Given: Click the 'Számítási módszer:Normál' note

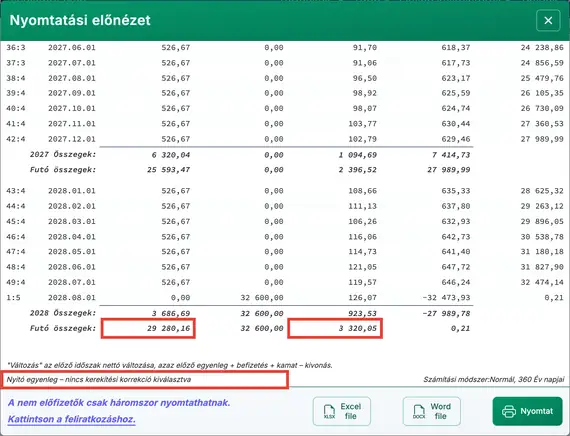Looking at the screenshot, I should (x=494, y=380).
